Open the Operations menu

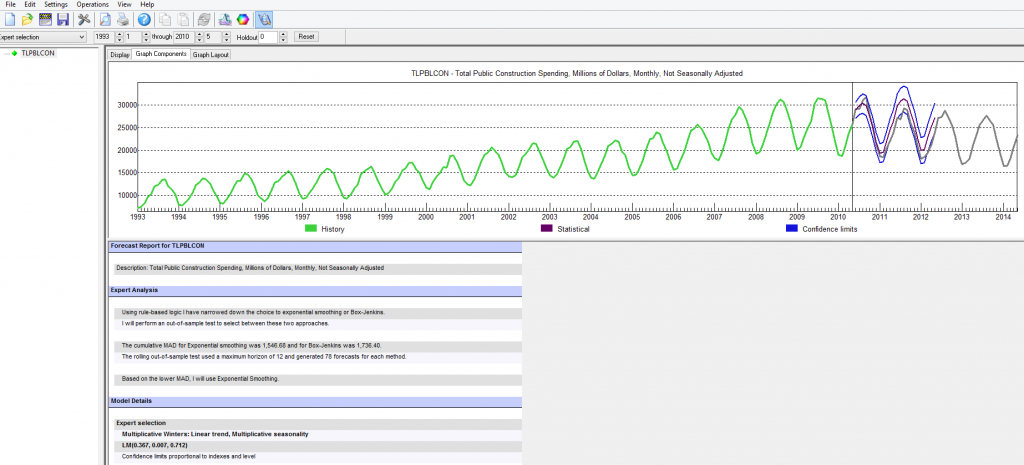click(x=92, y=5)
